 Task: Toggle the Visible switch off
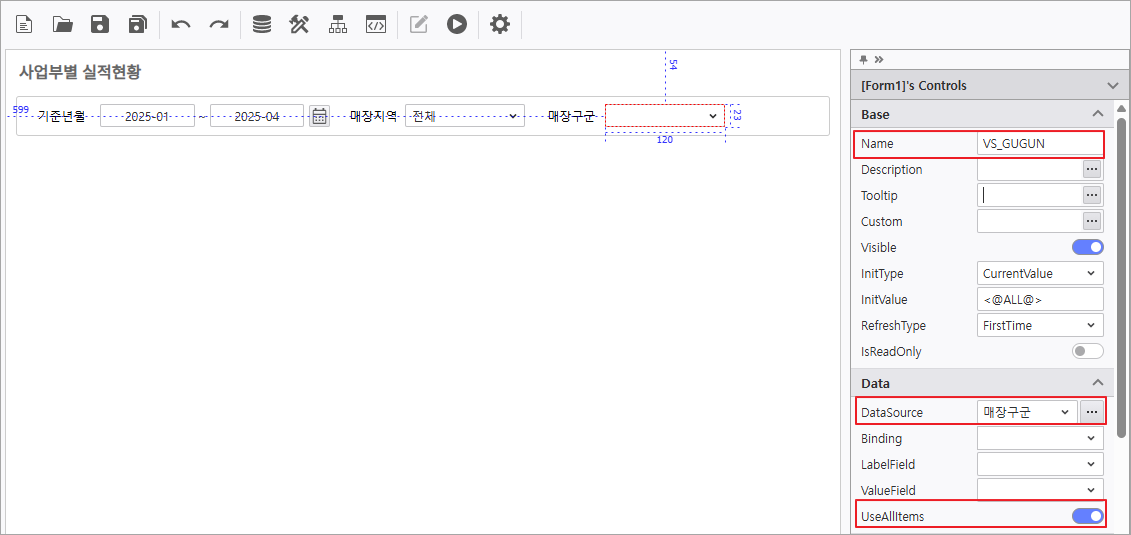[x=1087, y=247]
